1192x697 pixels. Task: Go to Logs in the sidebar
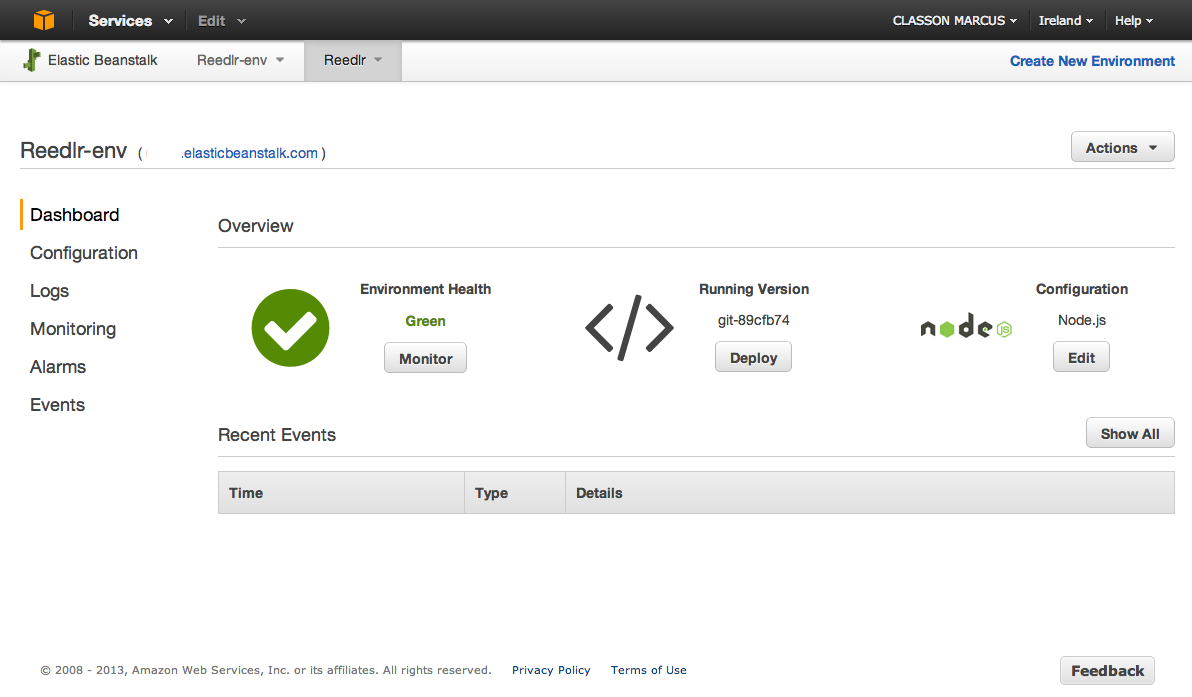point(50,291)
